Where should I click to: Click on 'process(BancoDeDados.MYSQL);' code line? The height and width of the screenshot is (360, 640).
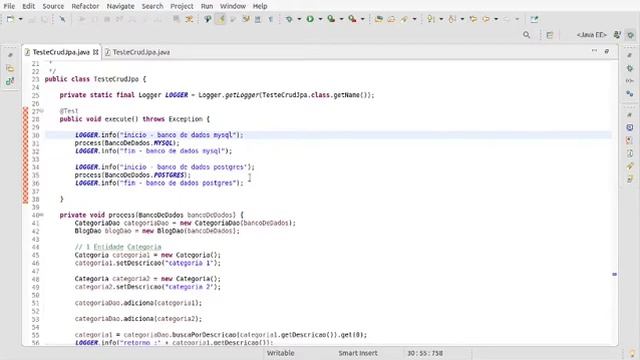[127, 143]
